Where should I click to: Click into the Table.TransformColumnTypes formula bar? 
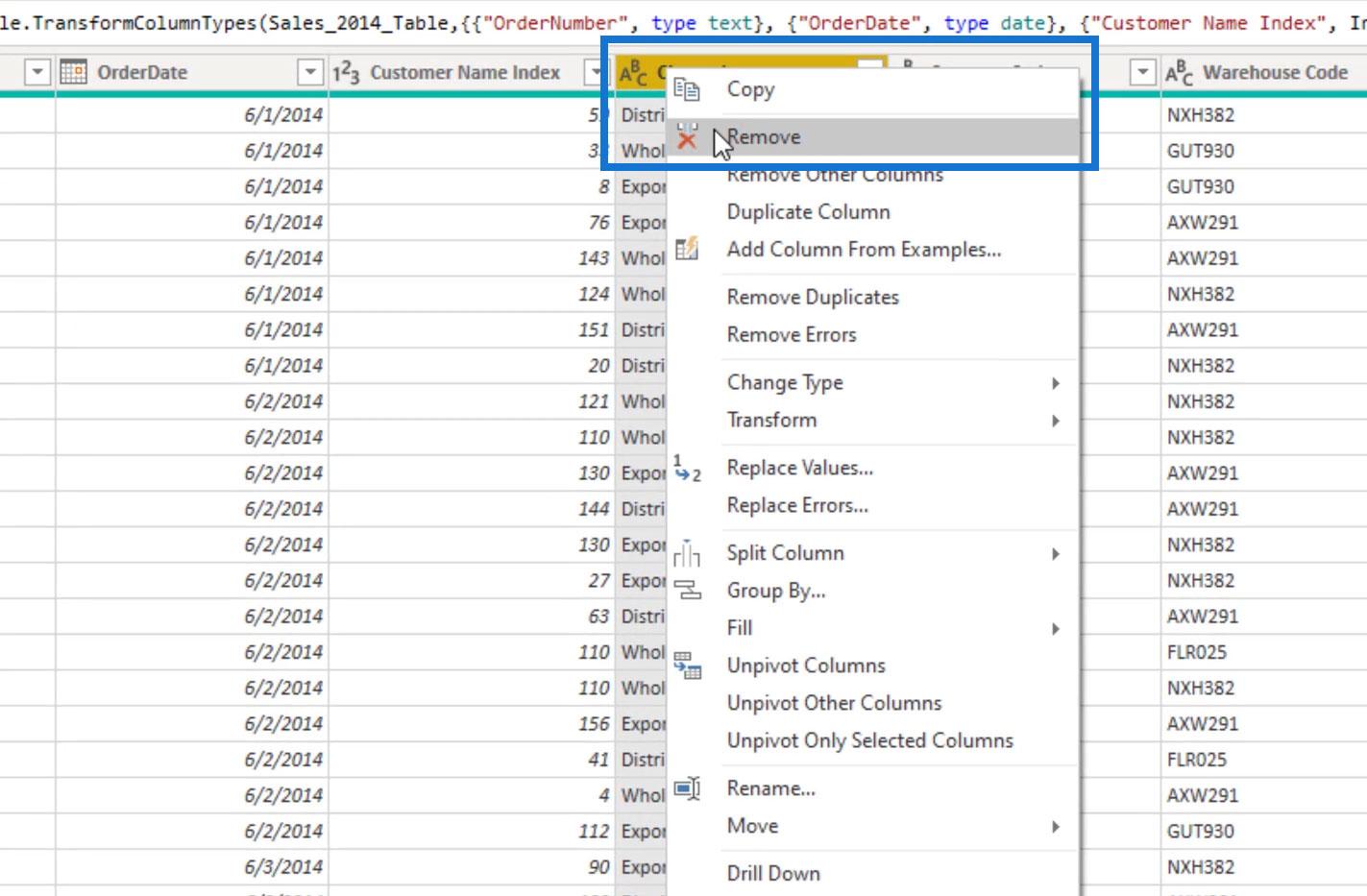pyautogui.click(x=683, y=22)
